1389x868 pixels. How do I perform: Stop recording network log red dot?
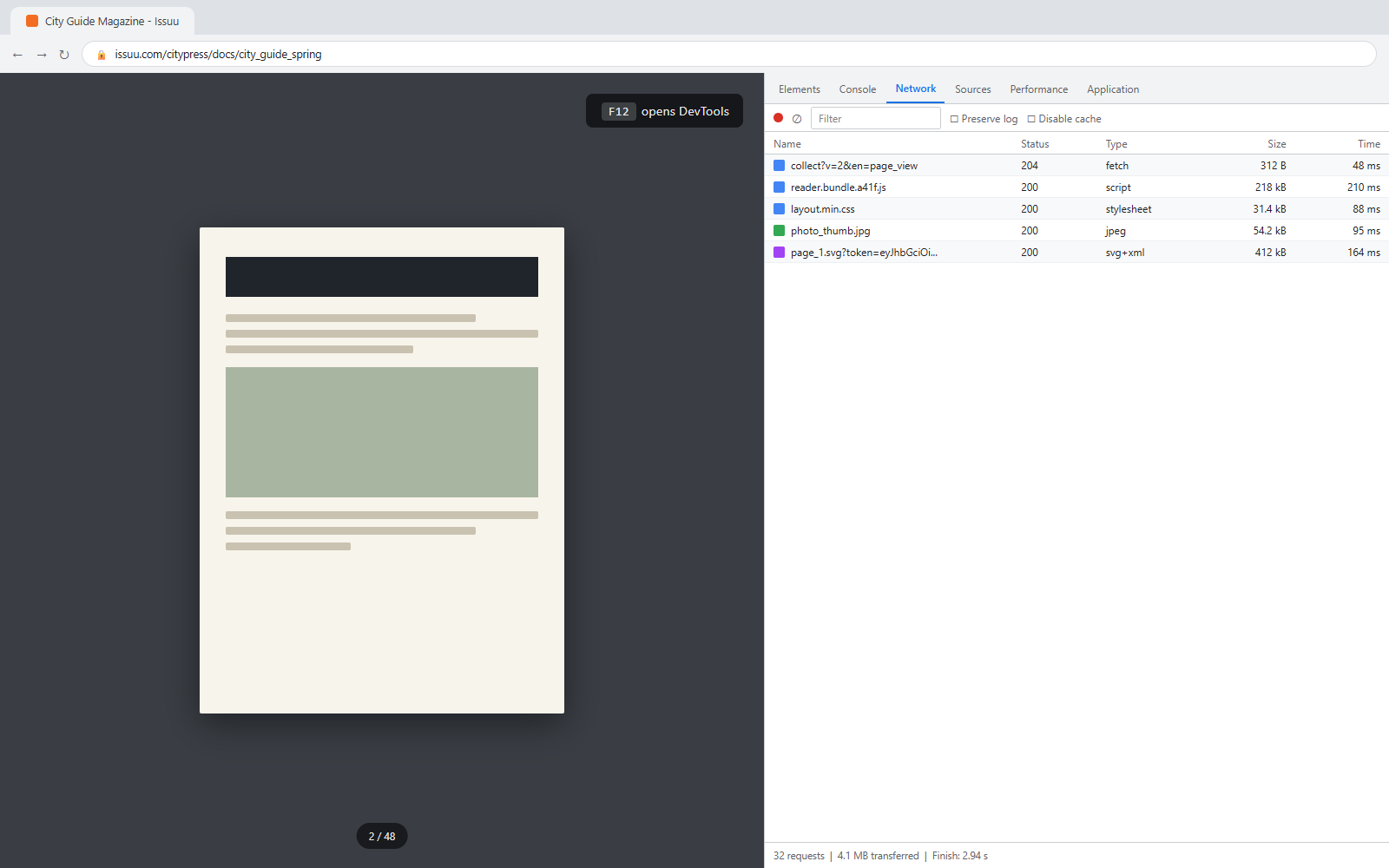[779, 118]
